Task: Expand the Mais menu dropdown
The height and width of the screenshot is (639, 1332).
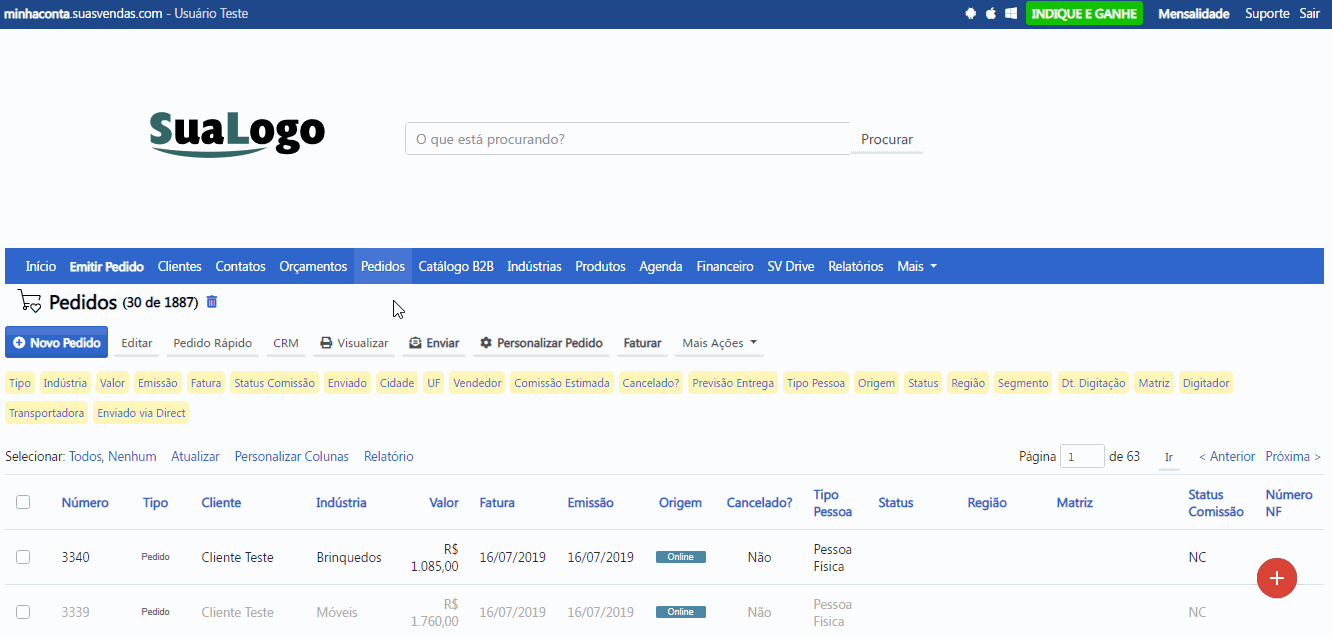Action: tap(917, 266)
